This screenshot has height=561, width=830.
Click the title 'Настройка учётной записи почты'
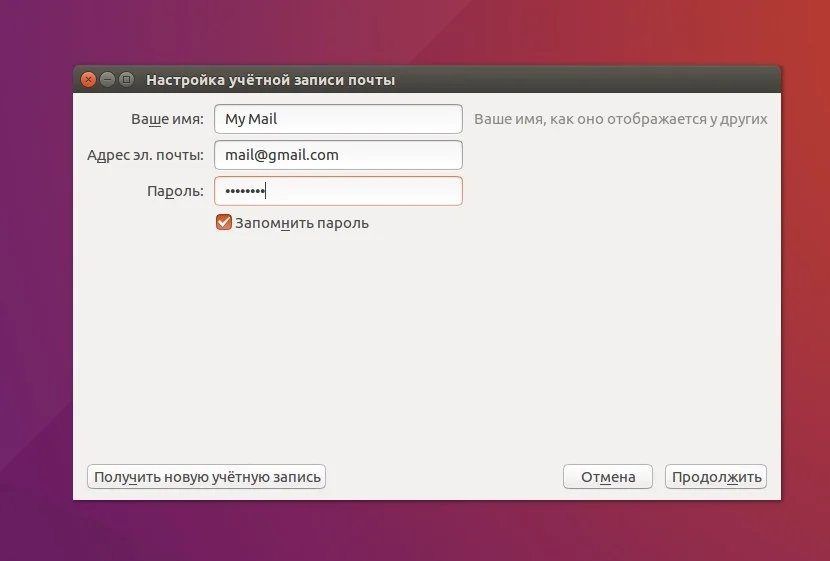tap(270, 80)
